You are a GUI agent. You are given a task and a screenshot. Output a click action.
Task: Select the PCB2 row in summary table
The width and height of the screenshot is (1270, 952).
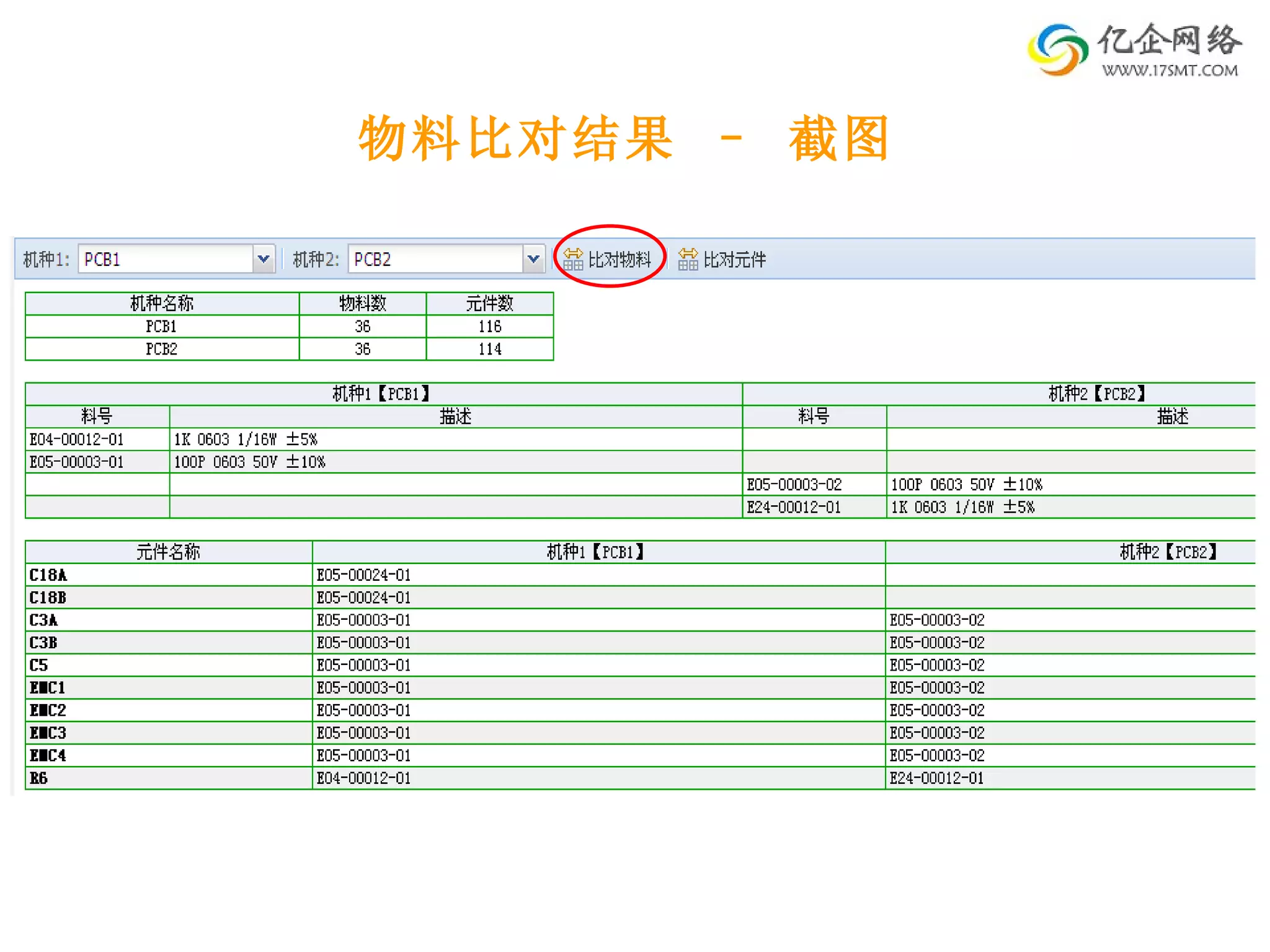[x=290, y=349]
